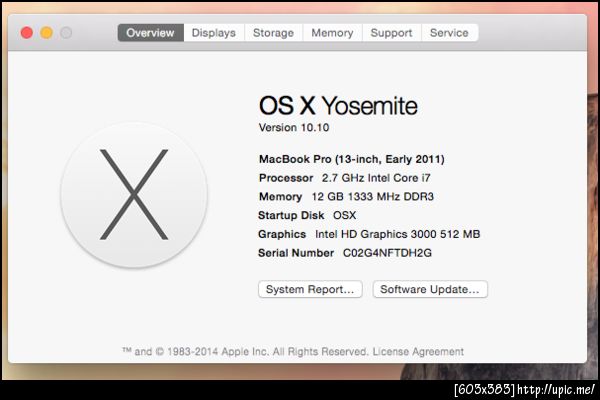Click the Startup Disk OSX value
The image size is (600, 400).
(344, 216)
